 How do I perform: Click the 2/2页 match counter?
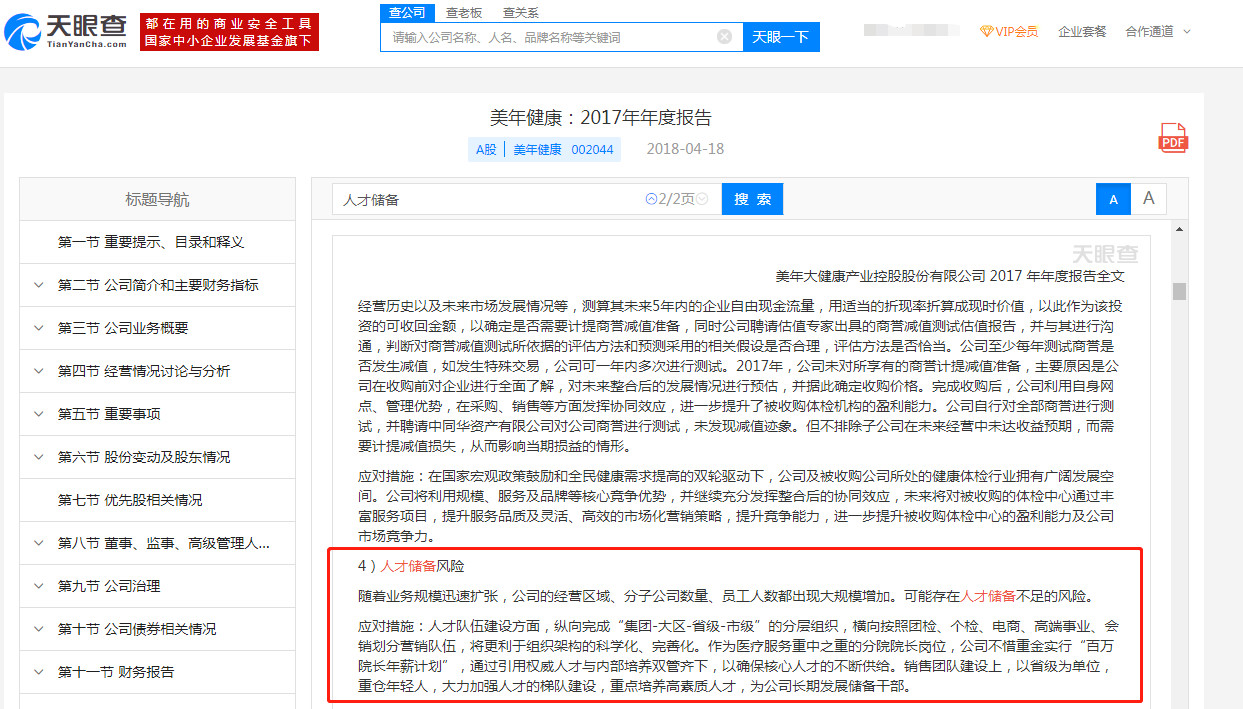[676, 199]
